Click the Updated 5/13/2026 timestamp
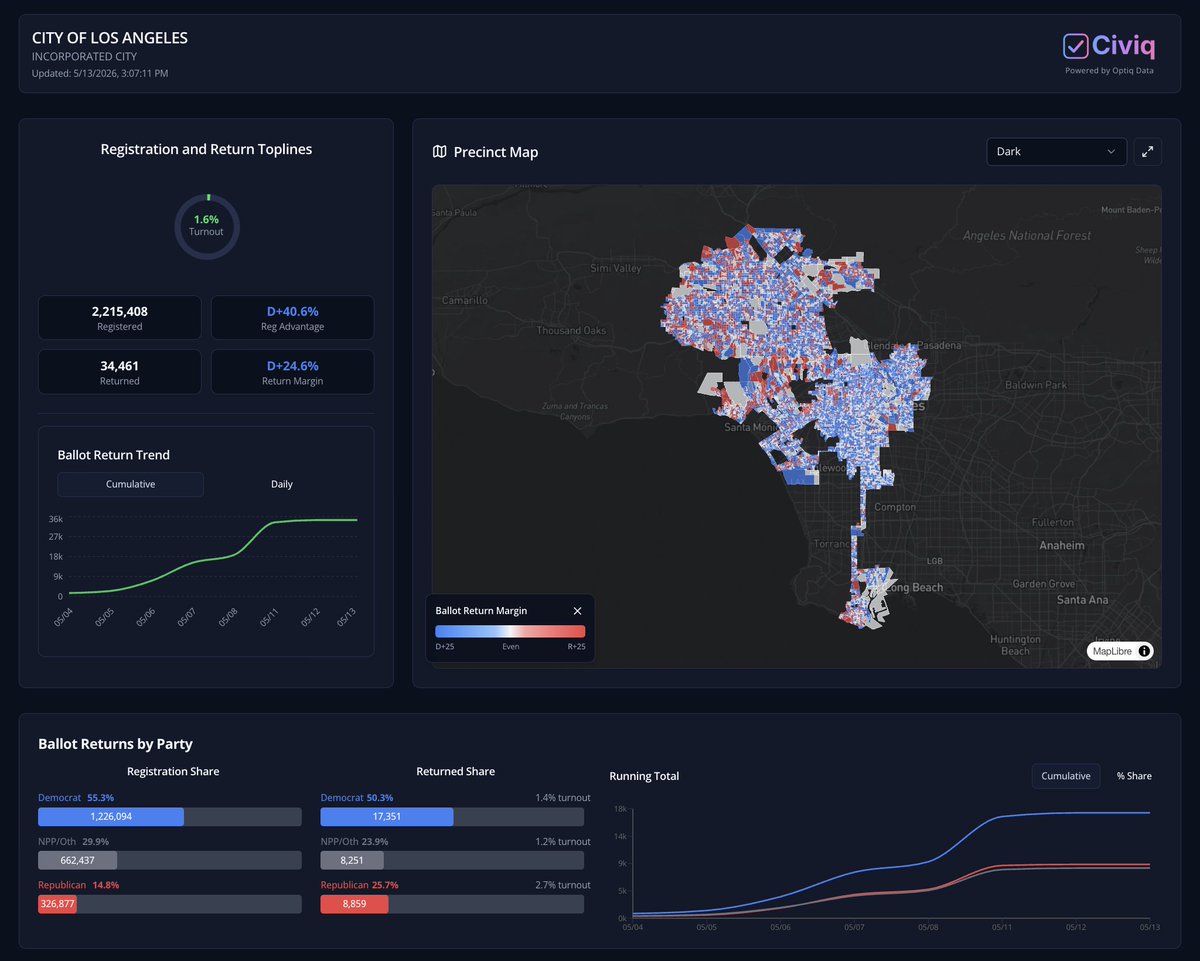Image resolution: width=1200 pixels, height=961 pixels. tap(100, 73)
